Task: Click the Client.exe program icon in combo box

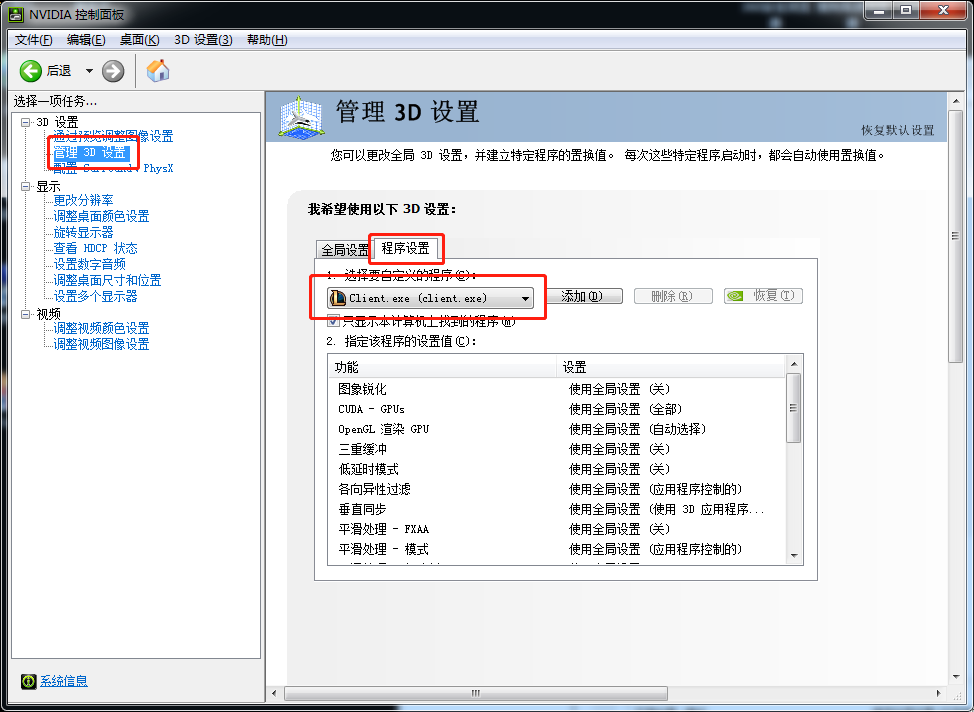Action: point(337,298)
